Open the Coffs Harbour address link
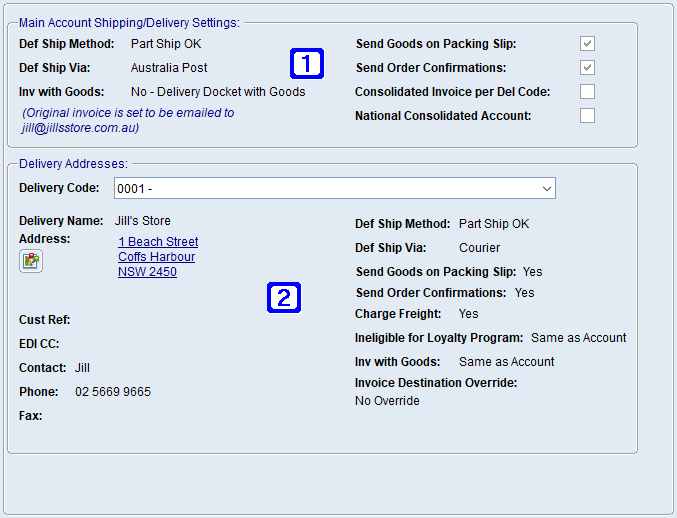This screenshot has height=518, width=677. 156,257
